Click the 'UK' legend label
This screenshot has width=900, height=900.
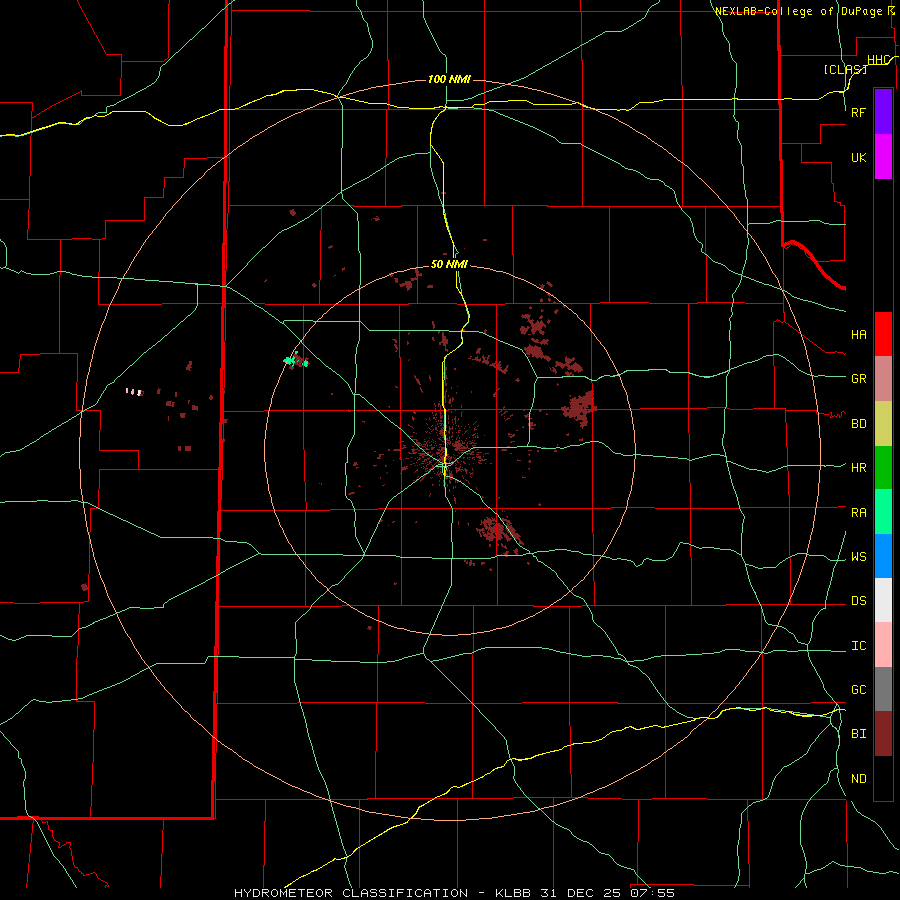(x=859, y=158)
